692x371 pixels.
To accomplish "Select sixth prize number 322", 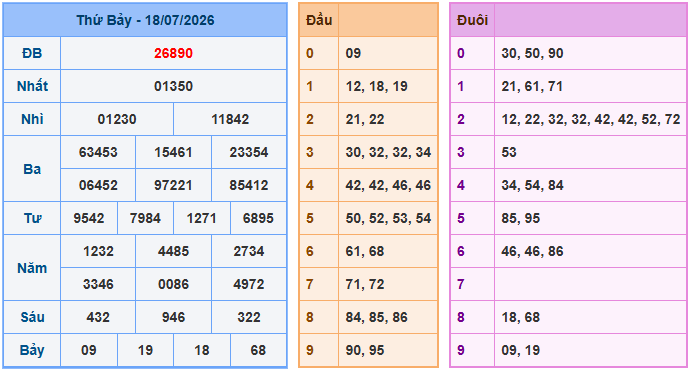I will click(249, 317).
